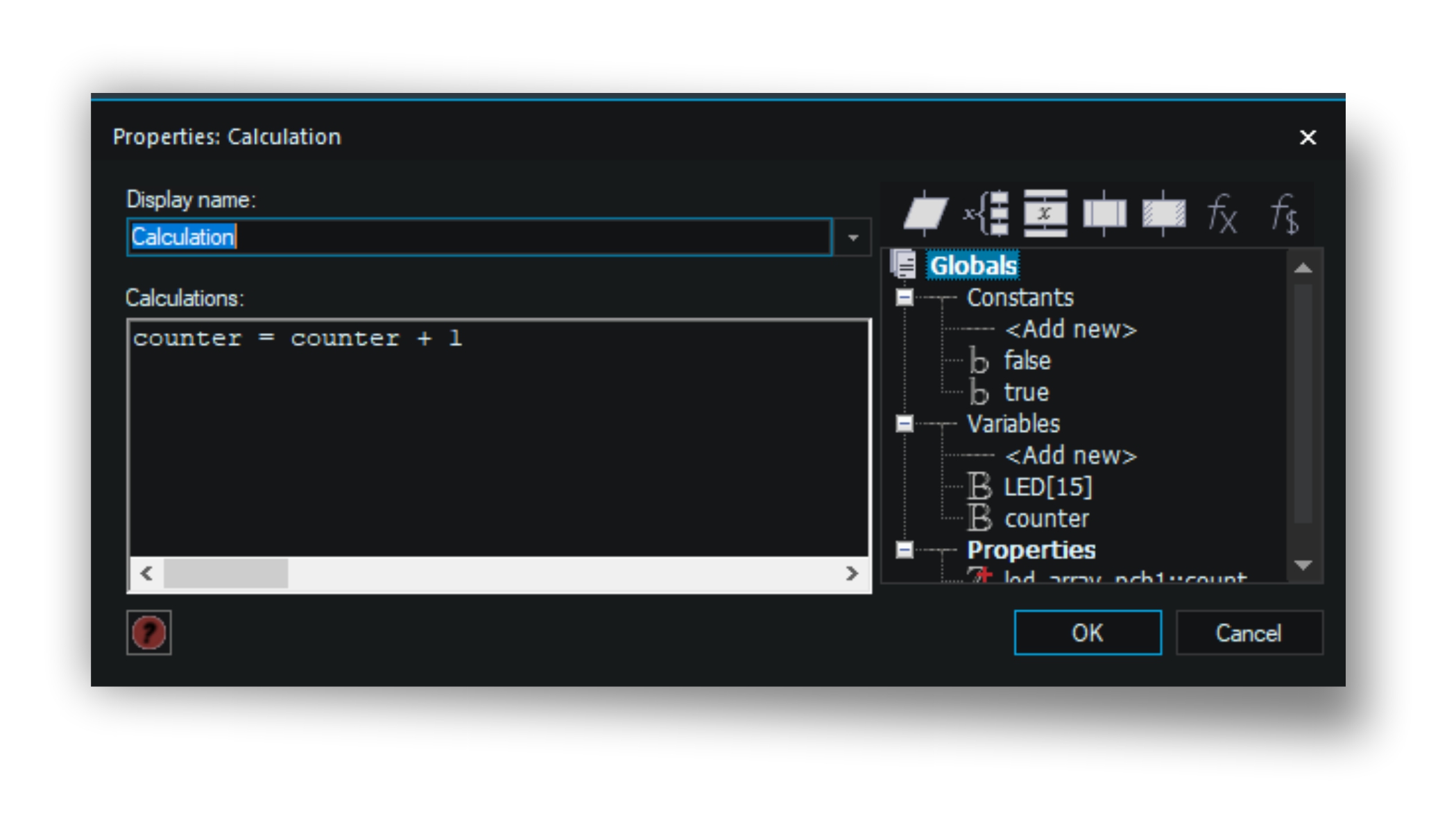Click the parallelogram input/output icon

pyautogui.click(x=925, y=213)
